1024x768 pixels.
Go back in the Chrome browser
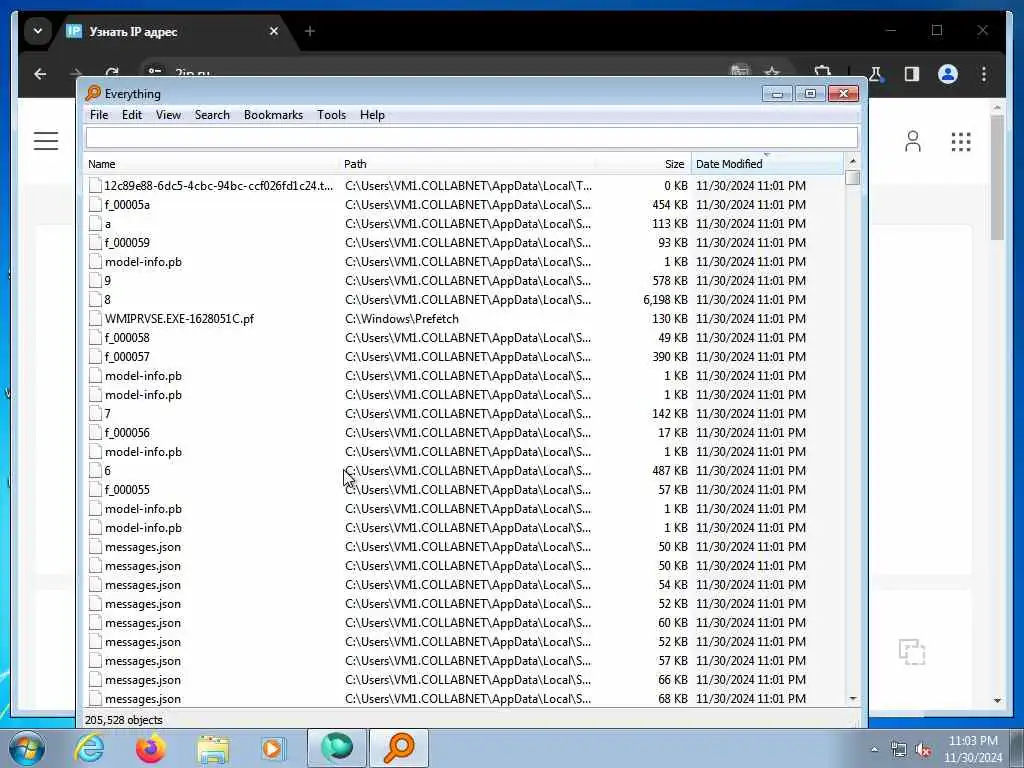pos(40,74)
